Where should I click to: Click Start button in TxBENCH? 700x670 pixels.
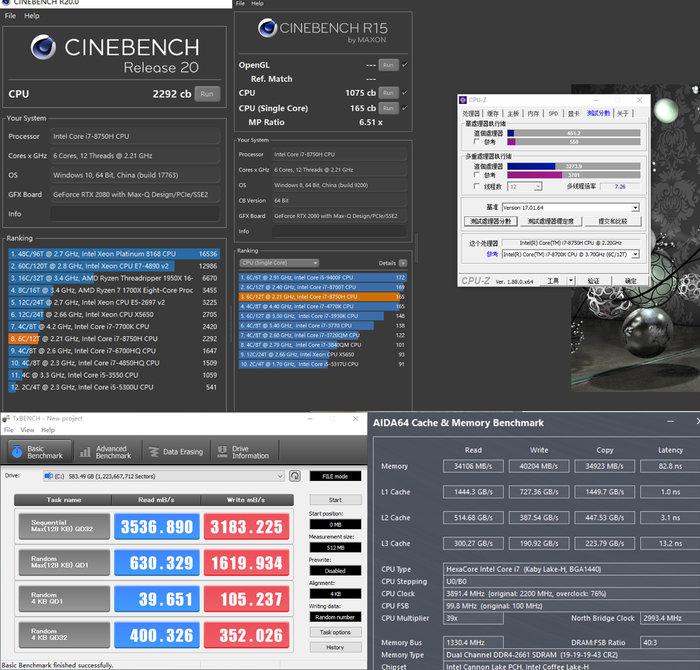pyautogui.click(x=335, y=500)
